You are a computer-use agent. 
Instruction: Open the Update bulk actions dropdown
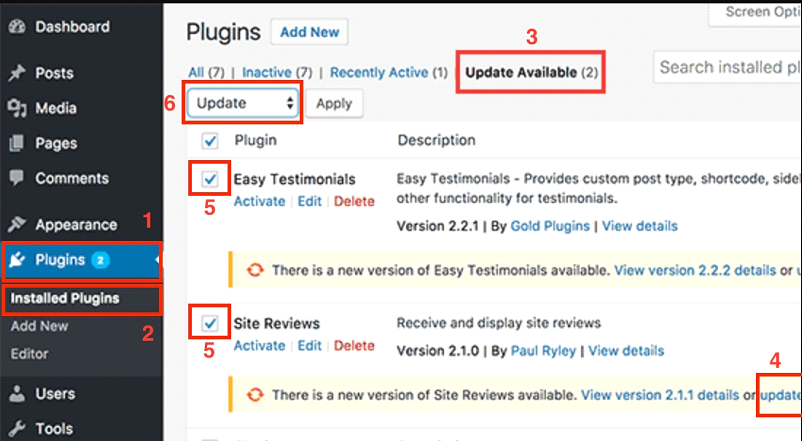(x=242, y=103)
